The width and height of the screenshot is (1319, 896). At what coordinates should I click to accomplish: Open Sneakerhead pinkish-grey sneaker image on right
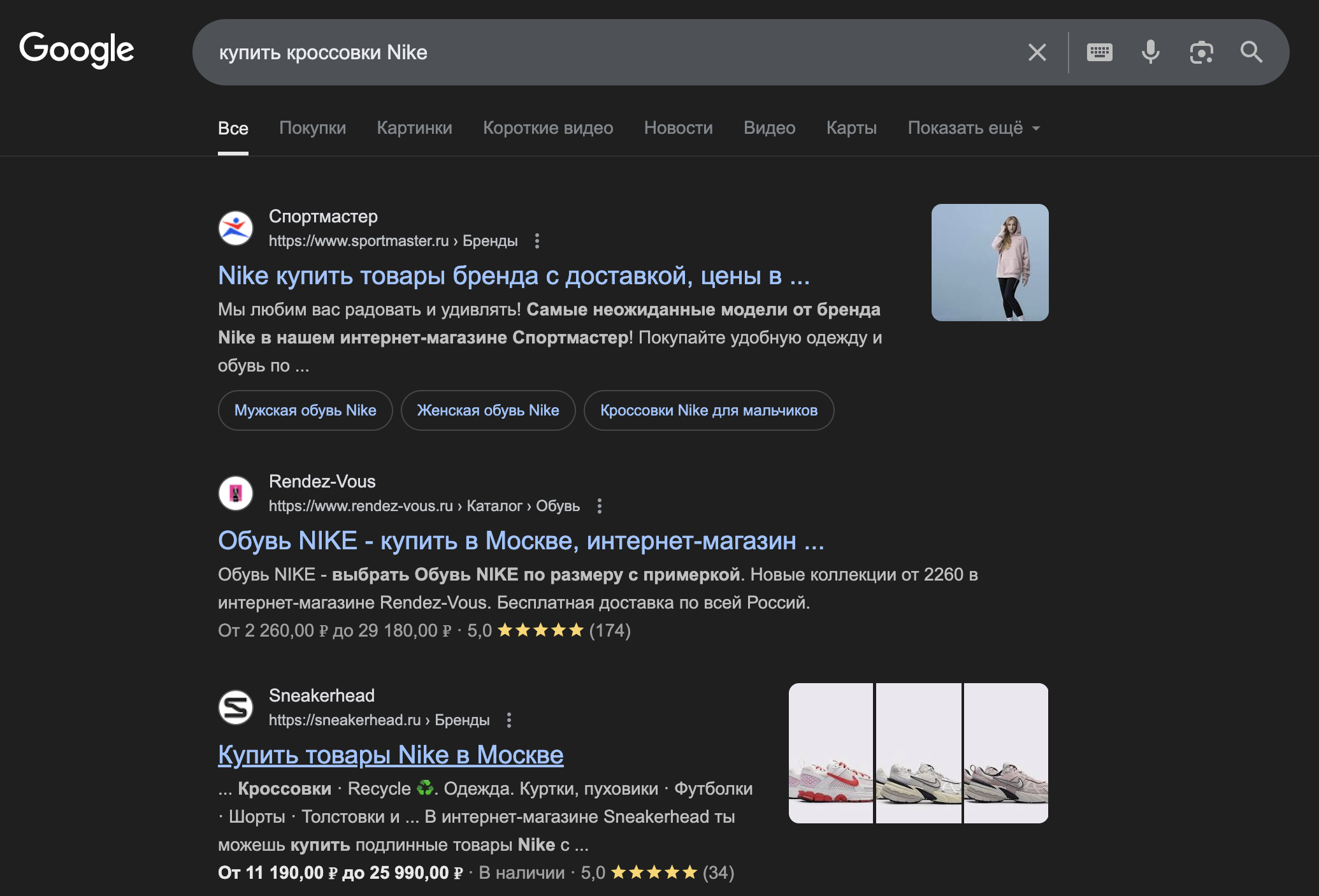click(x=1006, y=753)
